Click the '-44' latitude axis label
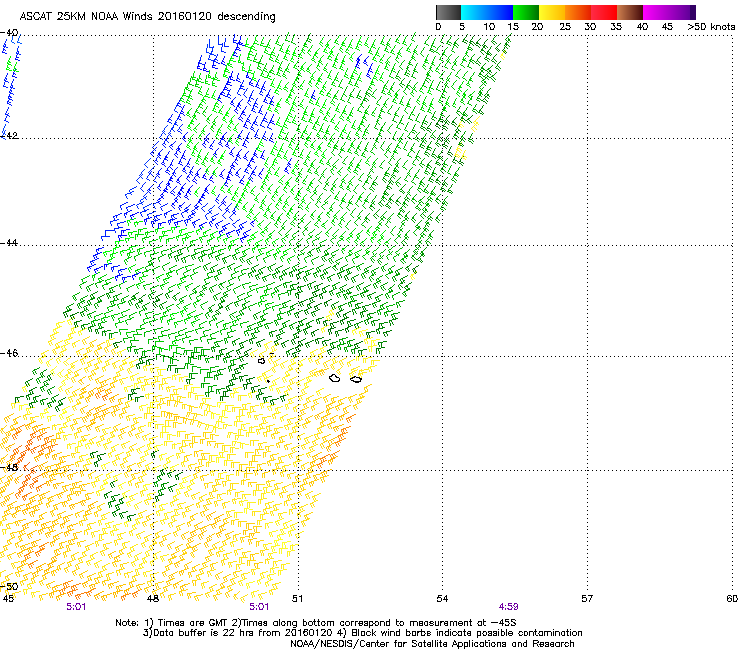The image size is (740, 650). (x=9, y=243)
